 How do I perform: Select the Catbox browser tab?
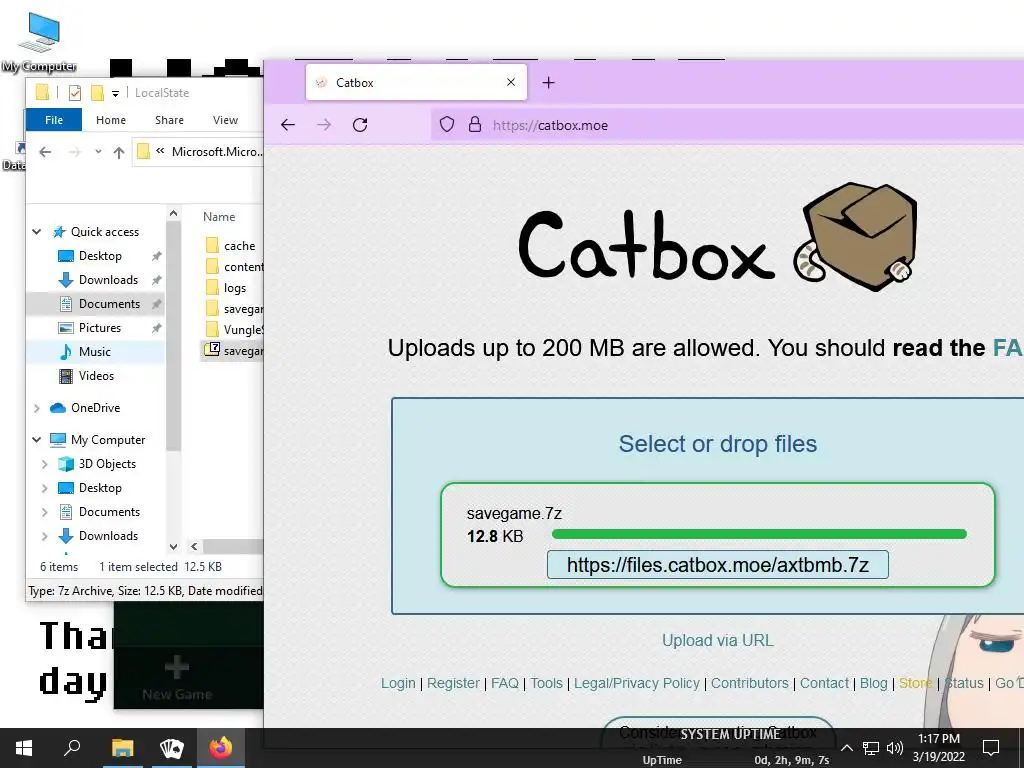pos(416,82)
